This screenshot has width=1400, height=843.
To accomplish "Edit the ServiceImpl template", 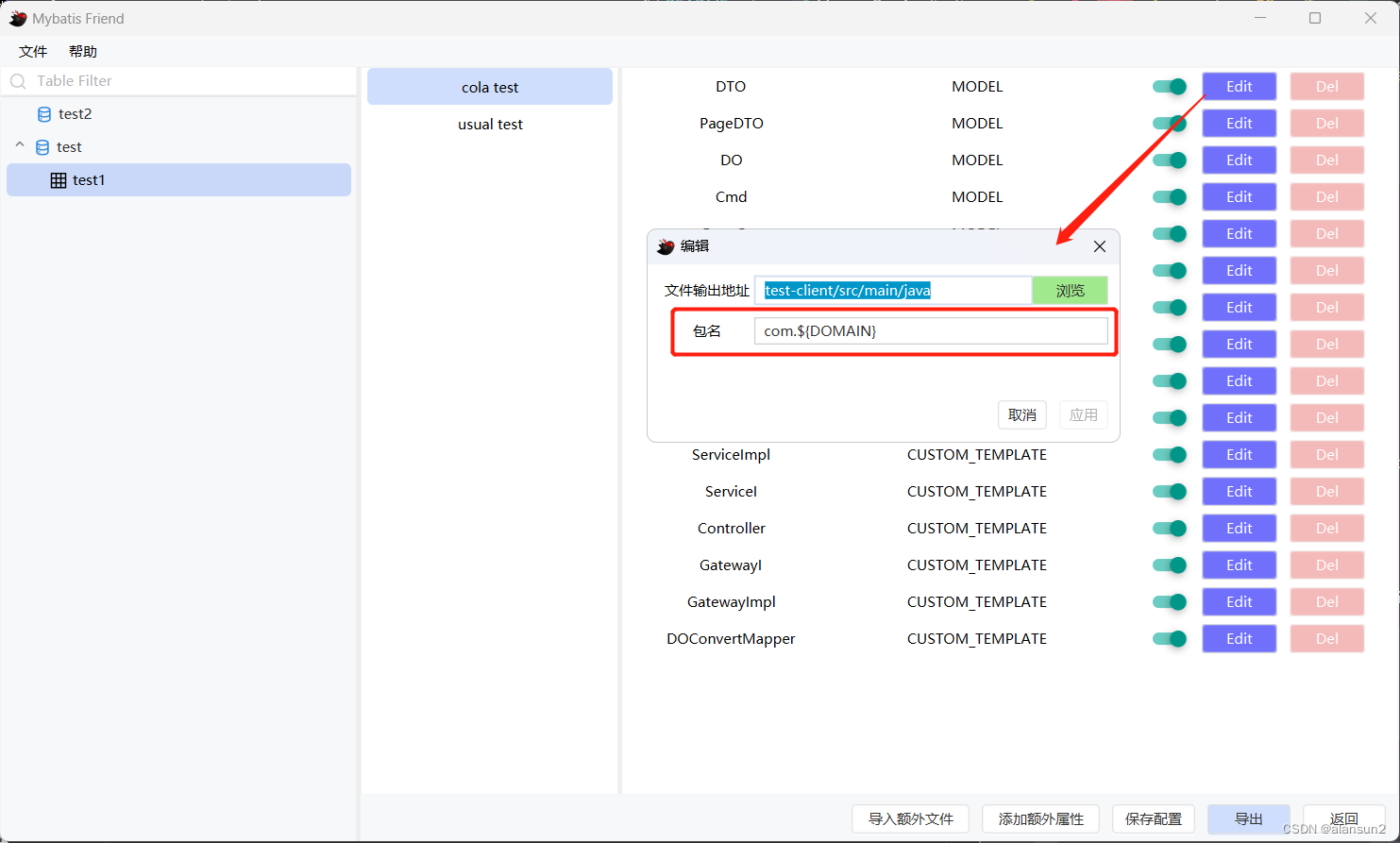I will tap(1240, 455).
